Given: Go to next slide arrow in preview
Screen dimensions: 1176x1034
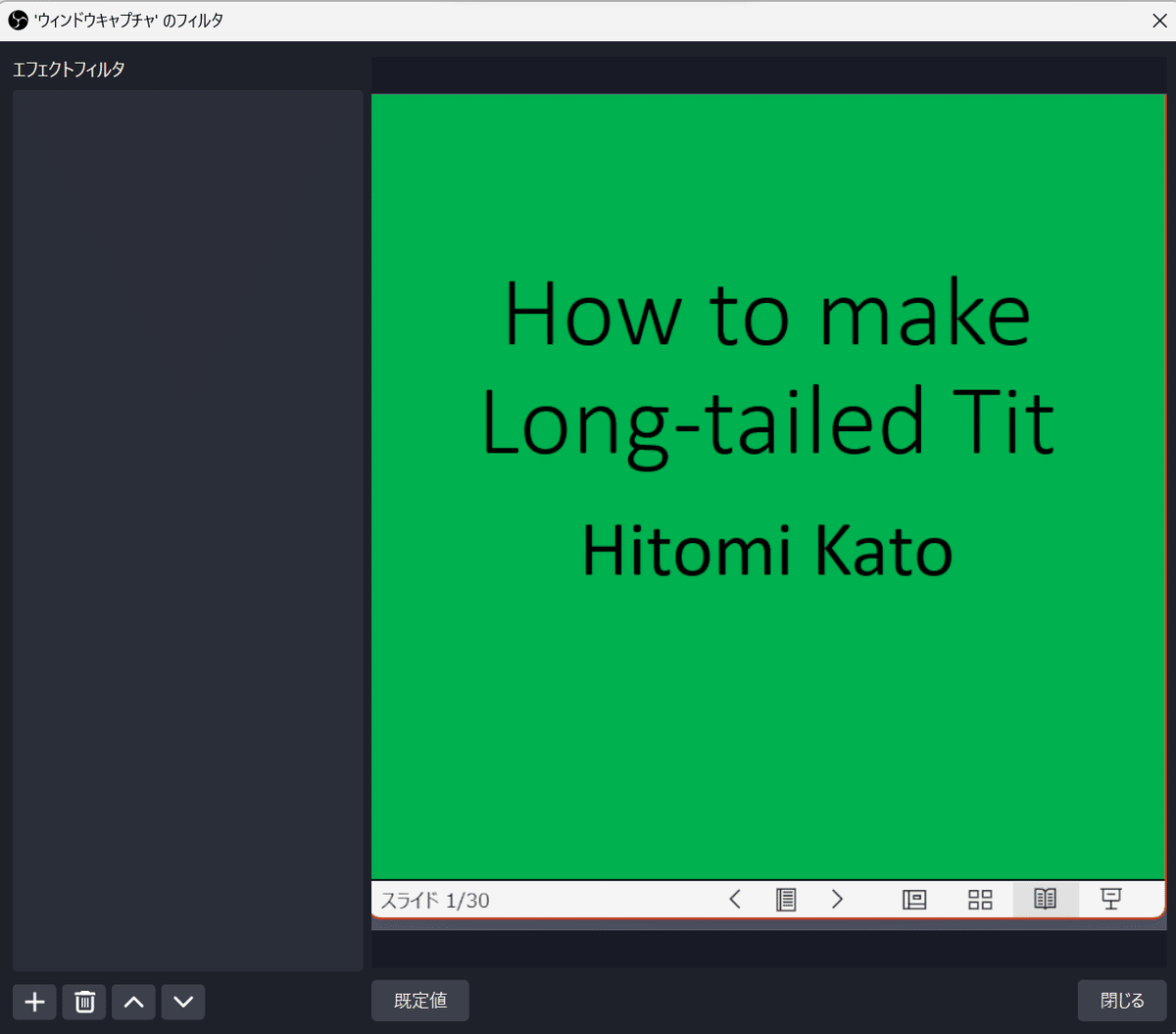Looking at the screenshot, I should coord(837,899).
